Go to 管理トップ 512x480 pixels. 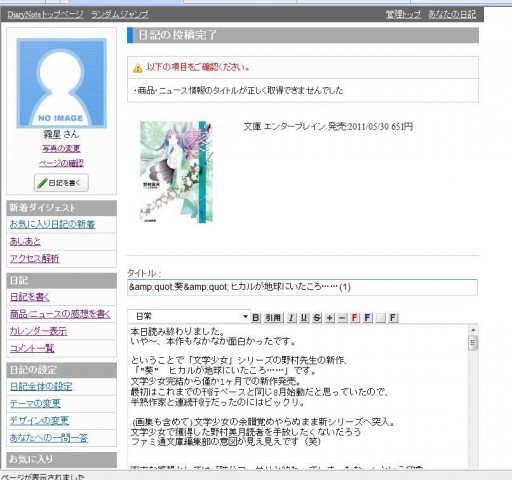click(403, 14)
